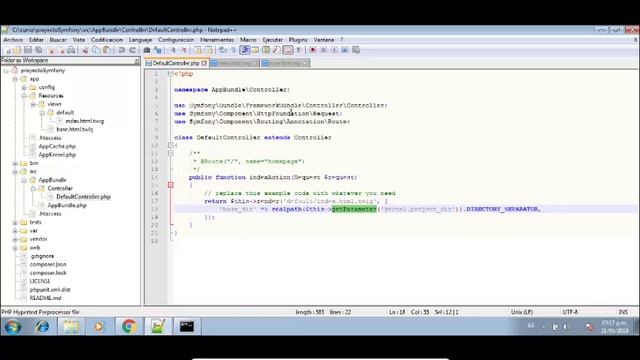This screenshot has width=640, height=360.
Task: Collapse the Resources folder node
Action: pos(24,96)
